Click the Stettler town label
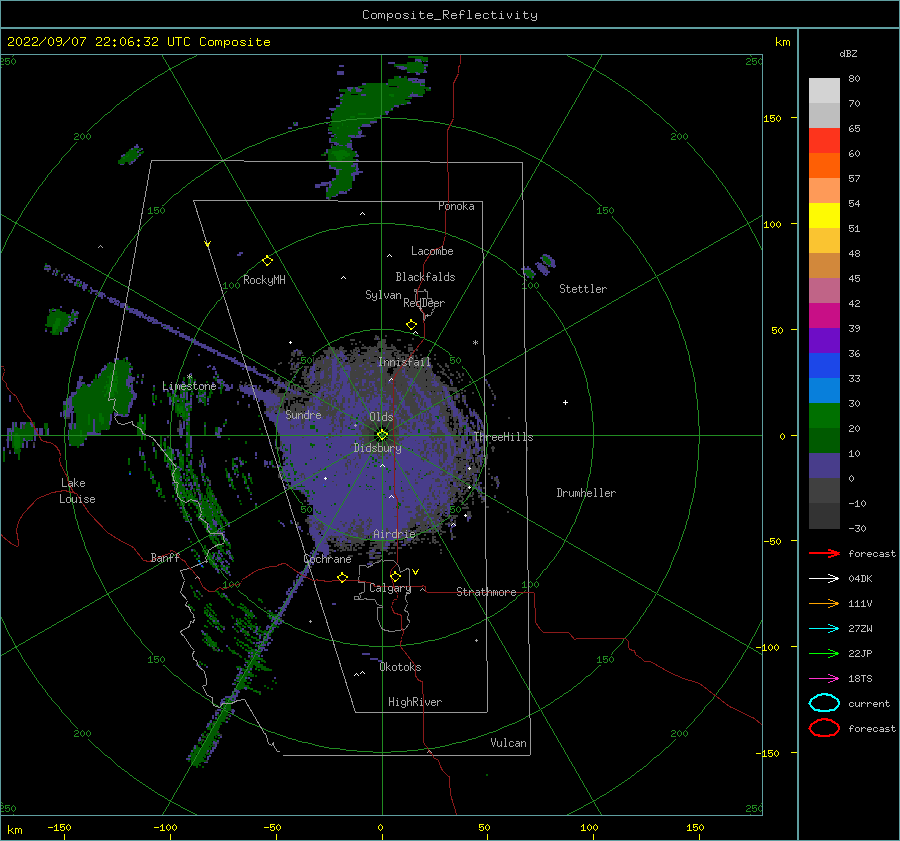This screenshot has width=900, height=841. tap(583, 289)
